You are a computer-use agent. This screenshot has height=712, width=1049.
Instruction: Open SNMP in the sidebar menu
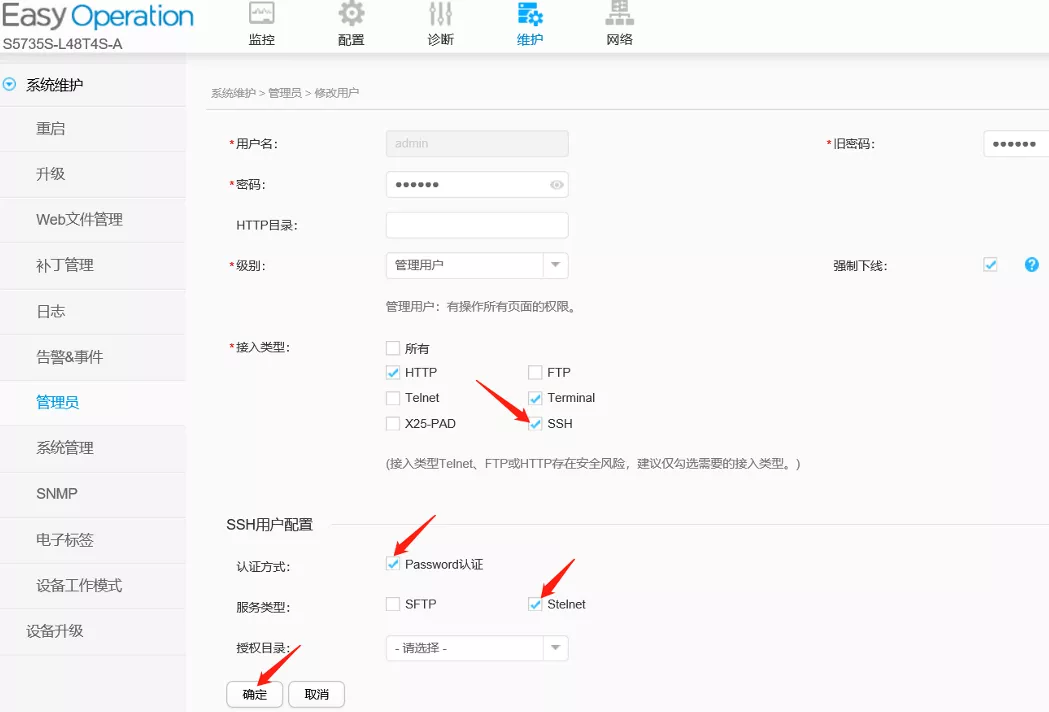[x=57, y=494]
